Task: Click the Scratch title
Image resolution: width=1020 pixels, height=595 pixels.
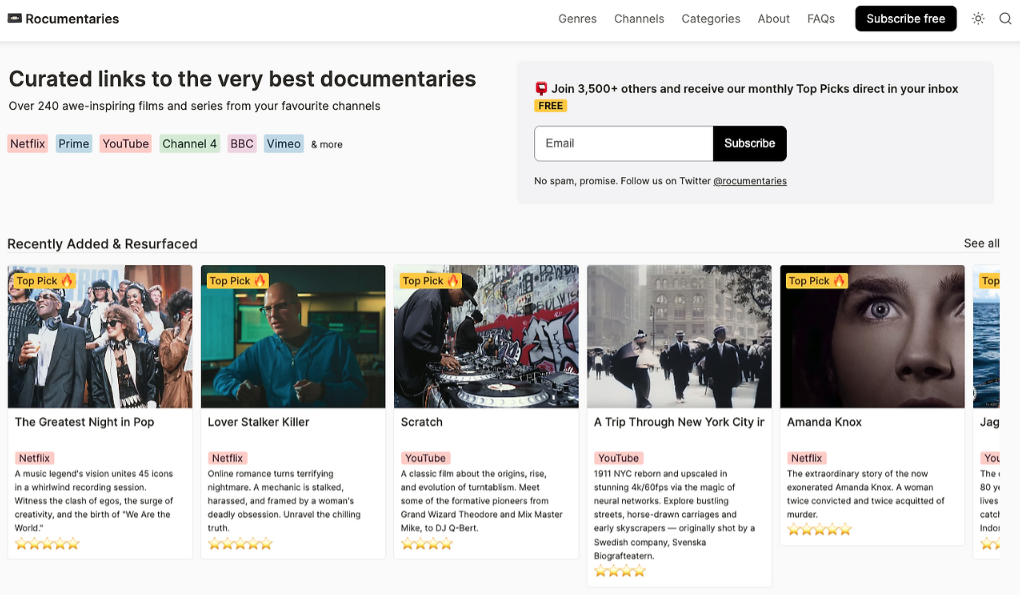Action: pos(422,422)
